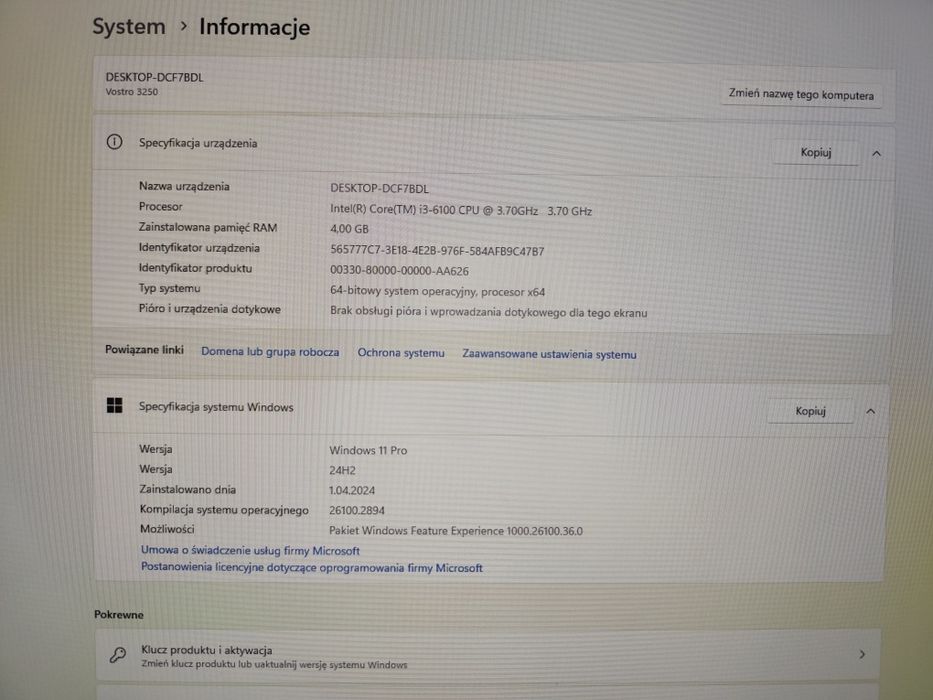Click the key icon next to Klucz produktu i aktywacja

point(118,655)
